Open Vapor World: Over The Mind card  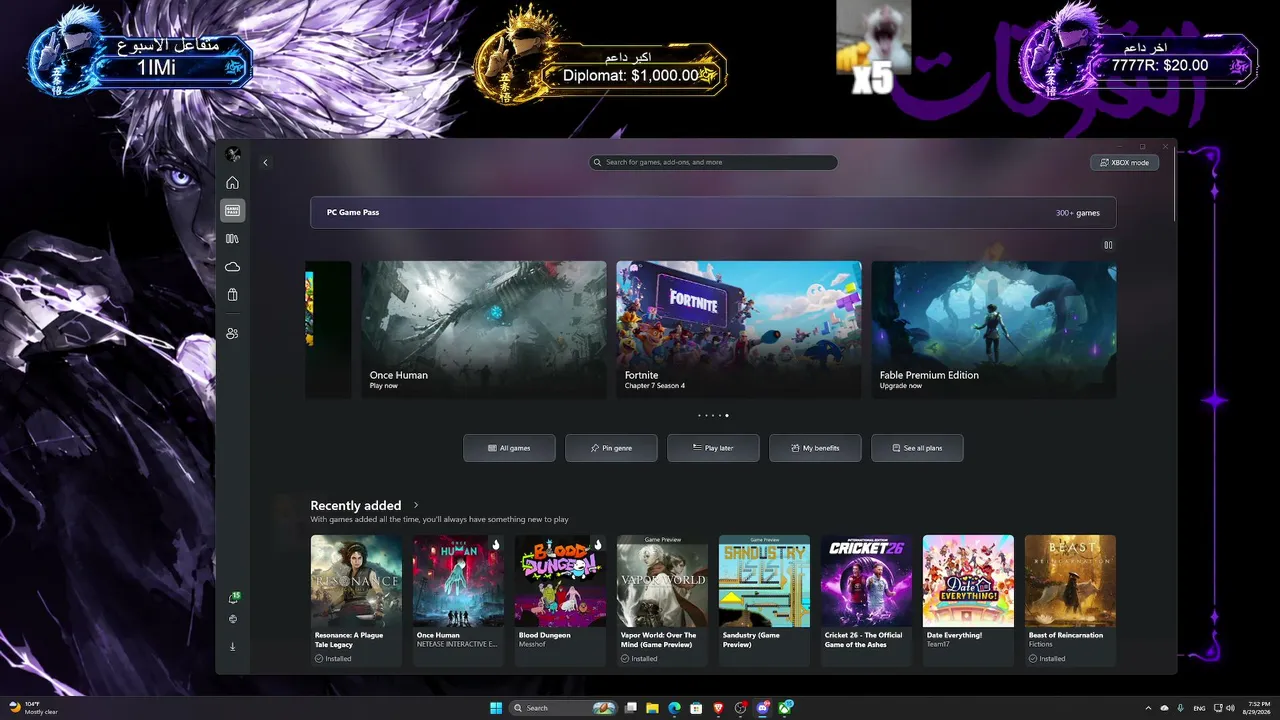662,600
